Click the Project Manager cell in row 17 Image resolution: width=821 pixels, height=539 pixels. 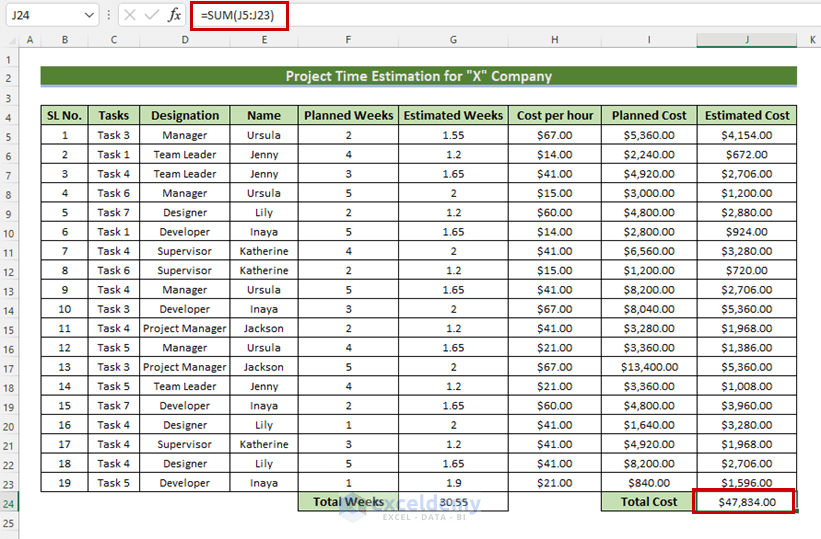[x=185, y=367]
